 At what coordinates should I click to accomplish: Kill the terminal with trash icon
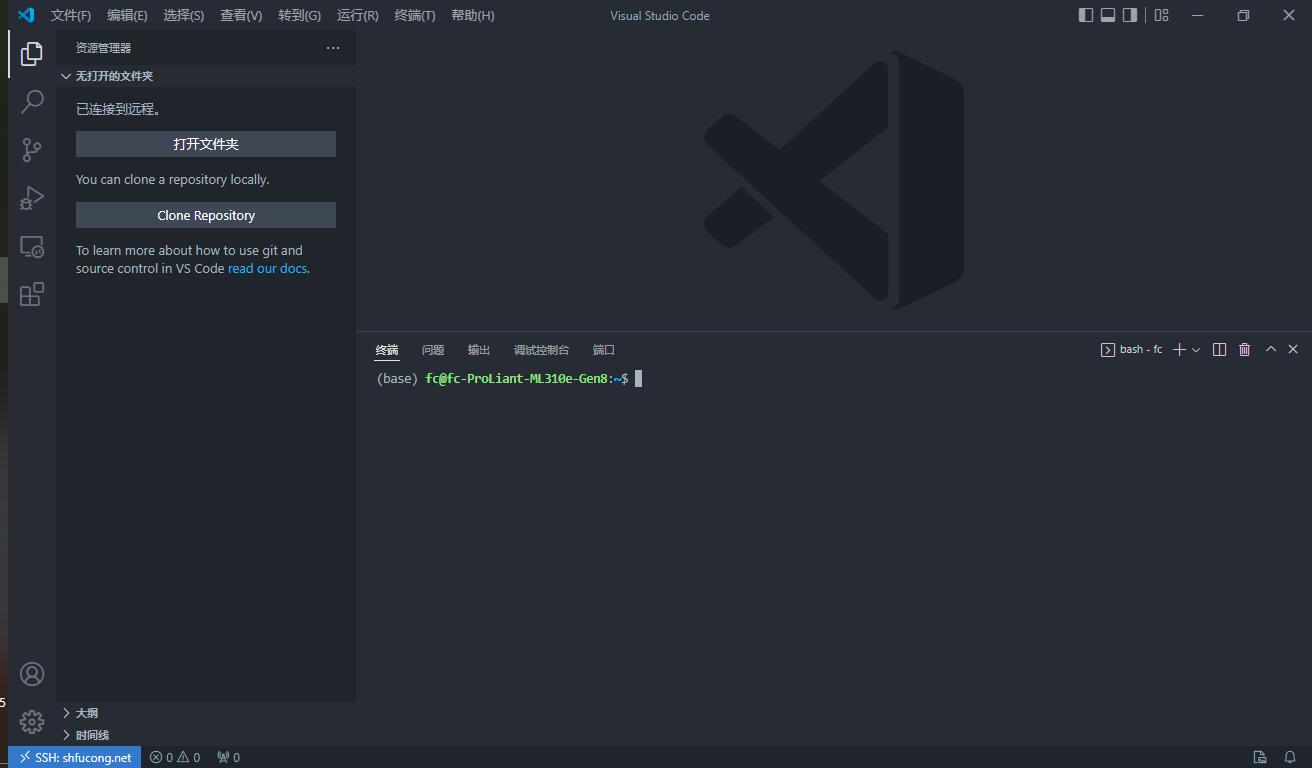coord(1245,349)
